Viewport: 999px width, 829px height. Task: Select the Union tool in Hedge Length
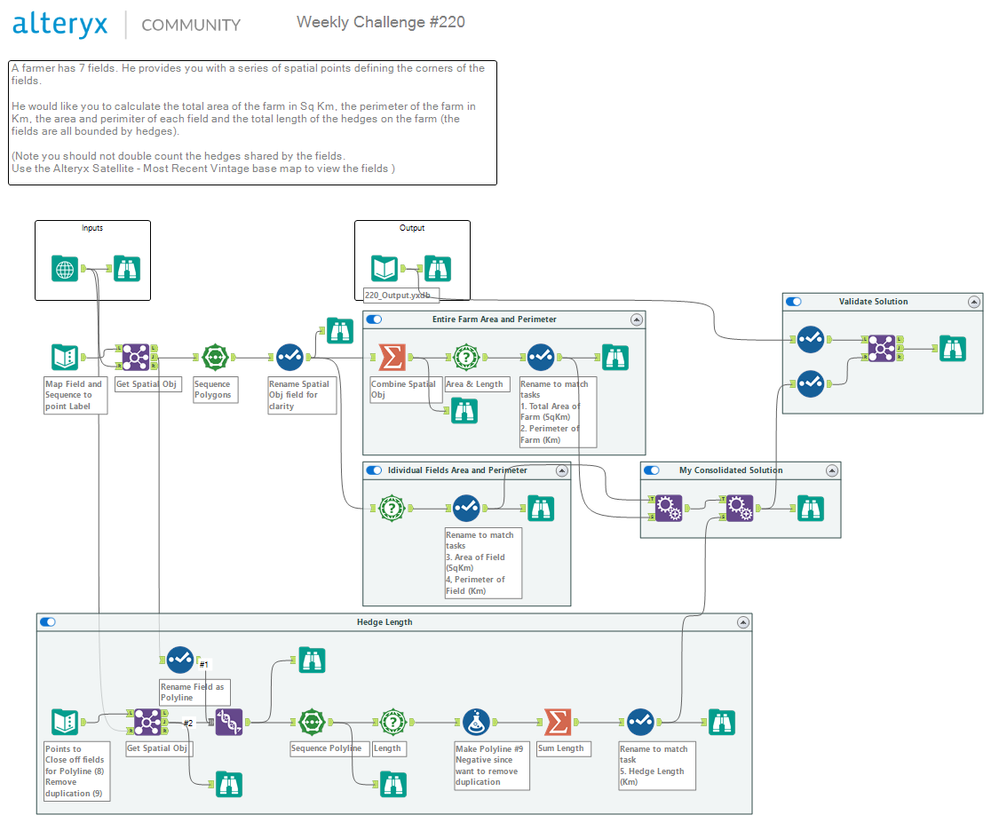click(229, 722)
